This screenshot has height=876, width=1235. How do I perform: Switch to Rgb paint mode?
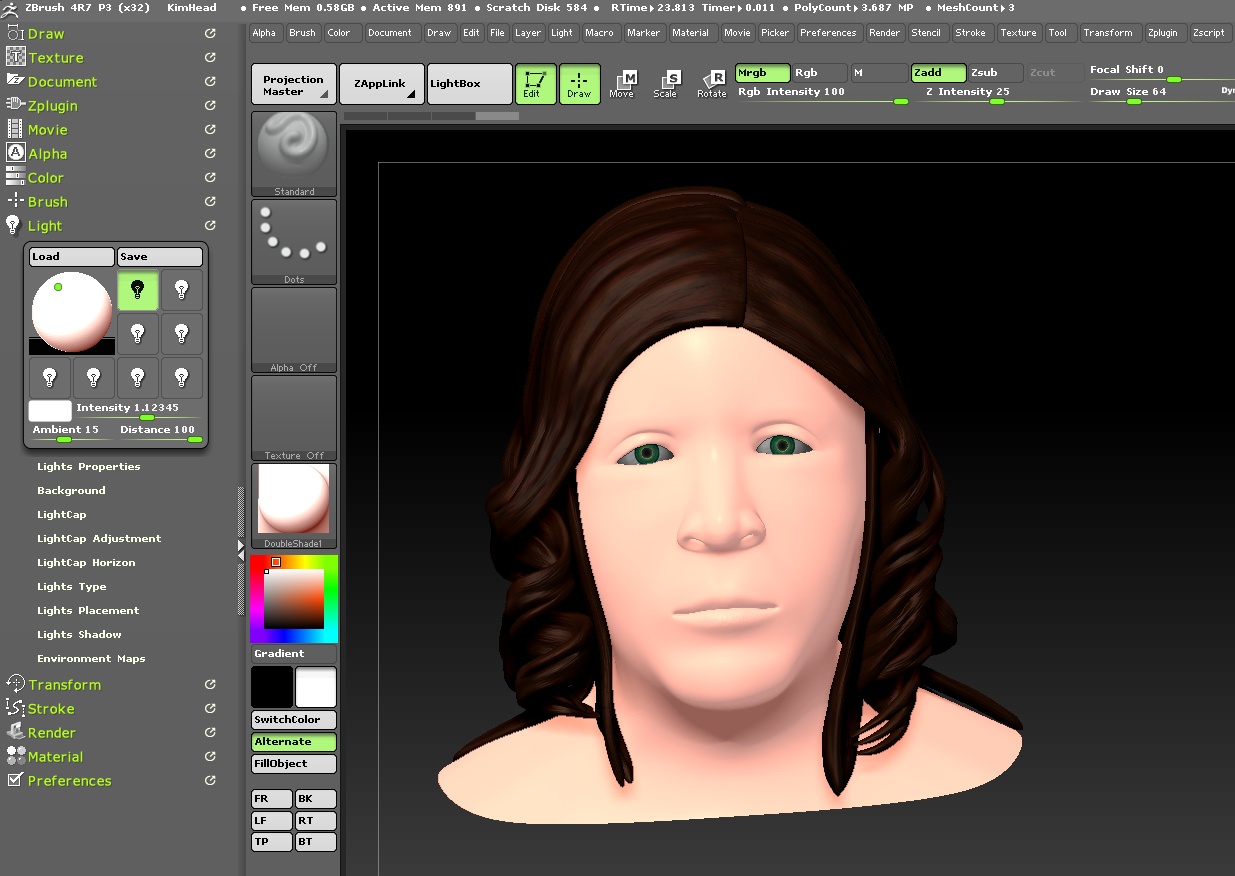point(819,73)
